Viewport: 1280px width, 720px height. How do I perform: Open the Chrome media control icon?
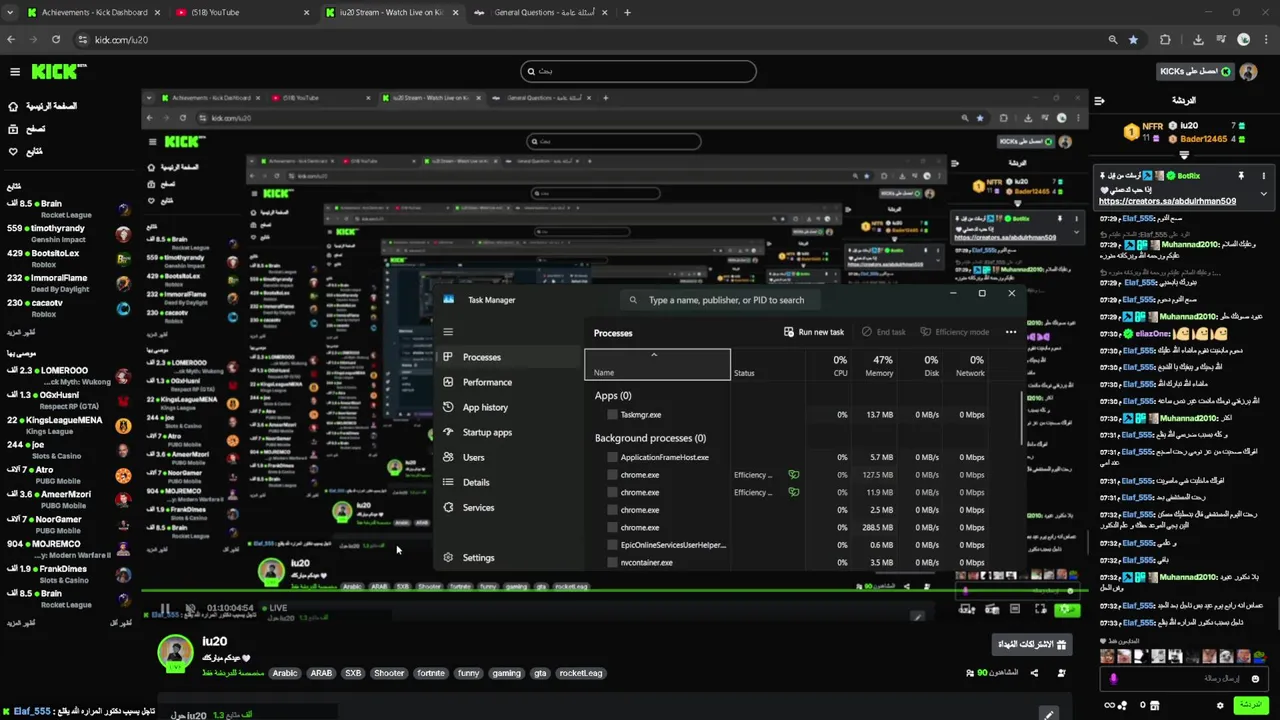tap(1220, 40)
